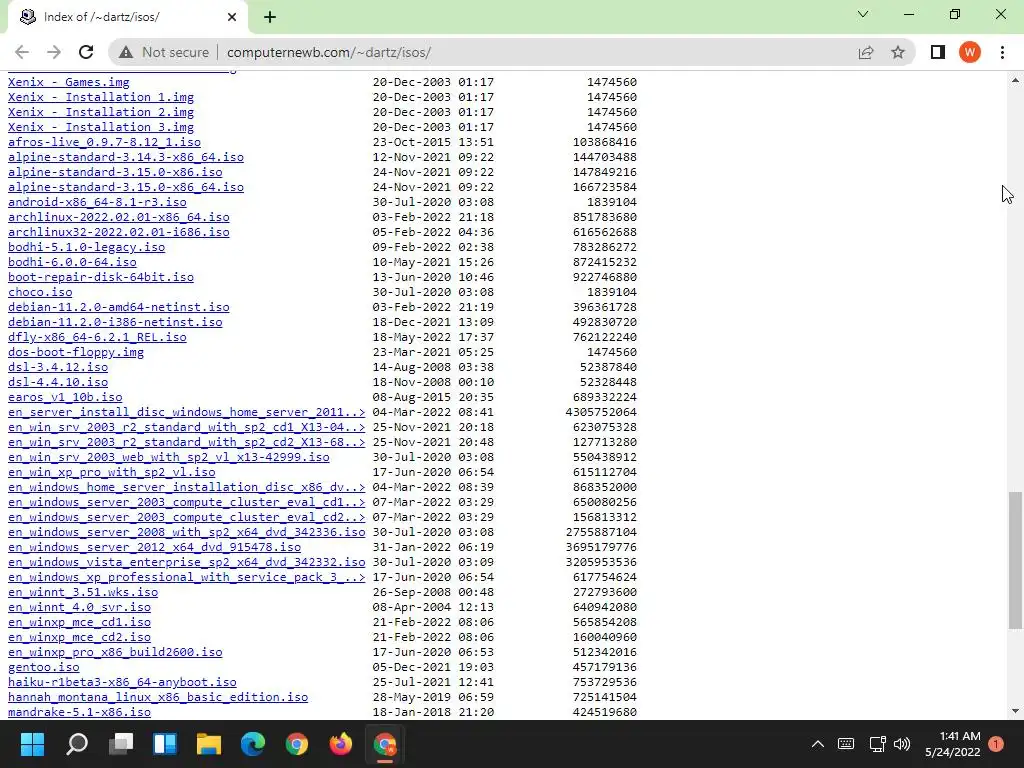Click the browser forward arrow
The height and width of the screenshot is (768, 1024).
pos(54,52)
